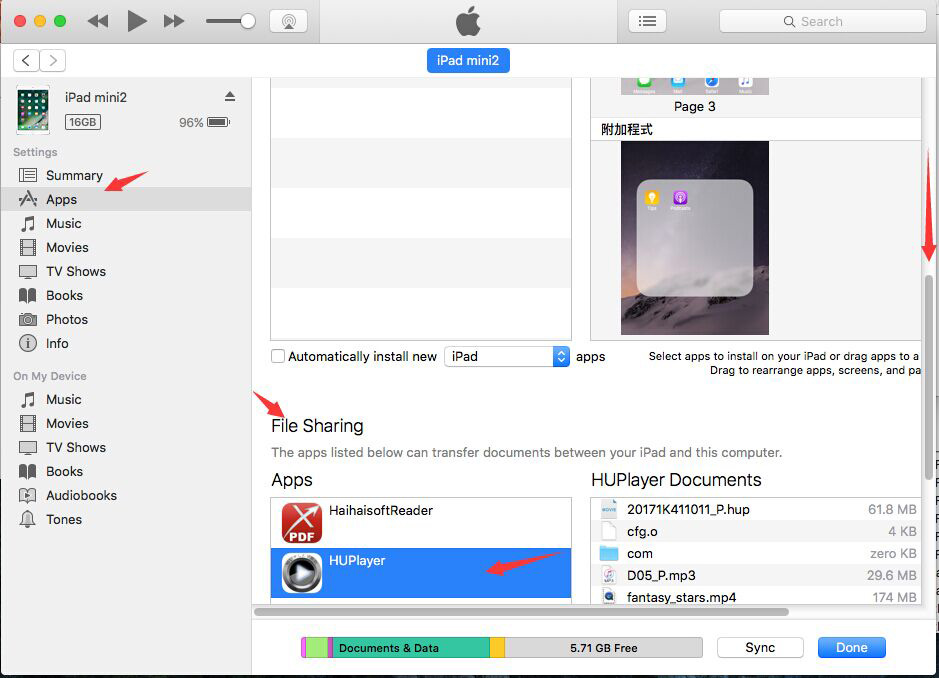939x678 pixels.
Task: Select the fantasy_stars.mp4 file
Action: [x=756, y=597]
